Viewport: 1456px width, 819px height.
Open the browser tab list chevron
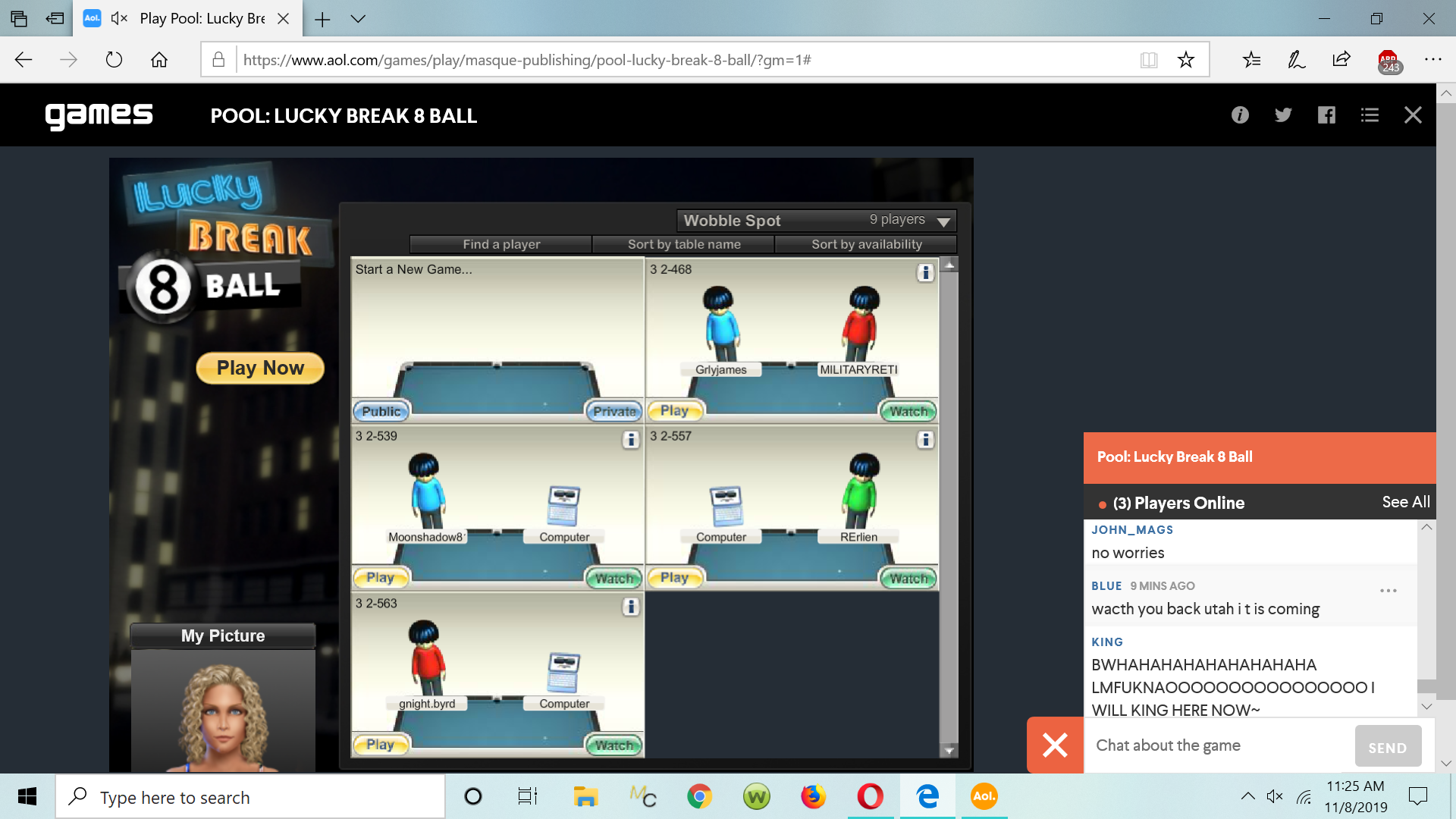pyautogui.click(x=358, y=19)
